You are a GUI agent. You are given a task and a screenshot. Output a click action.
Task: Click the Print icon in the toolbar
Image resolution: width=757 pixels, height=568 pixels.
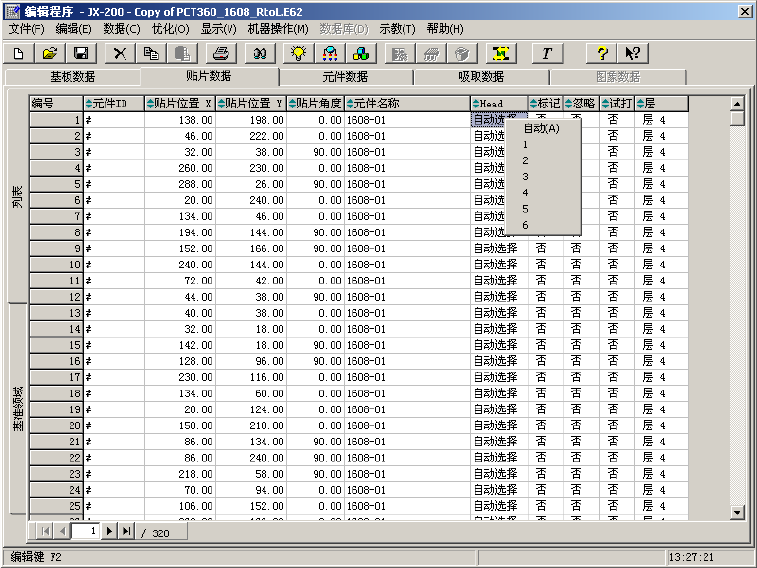pyautogui.click(x=222, y=53)
